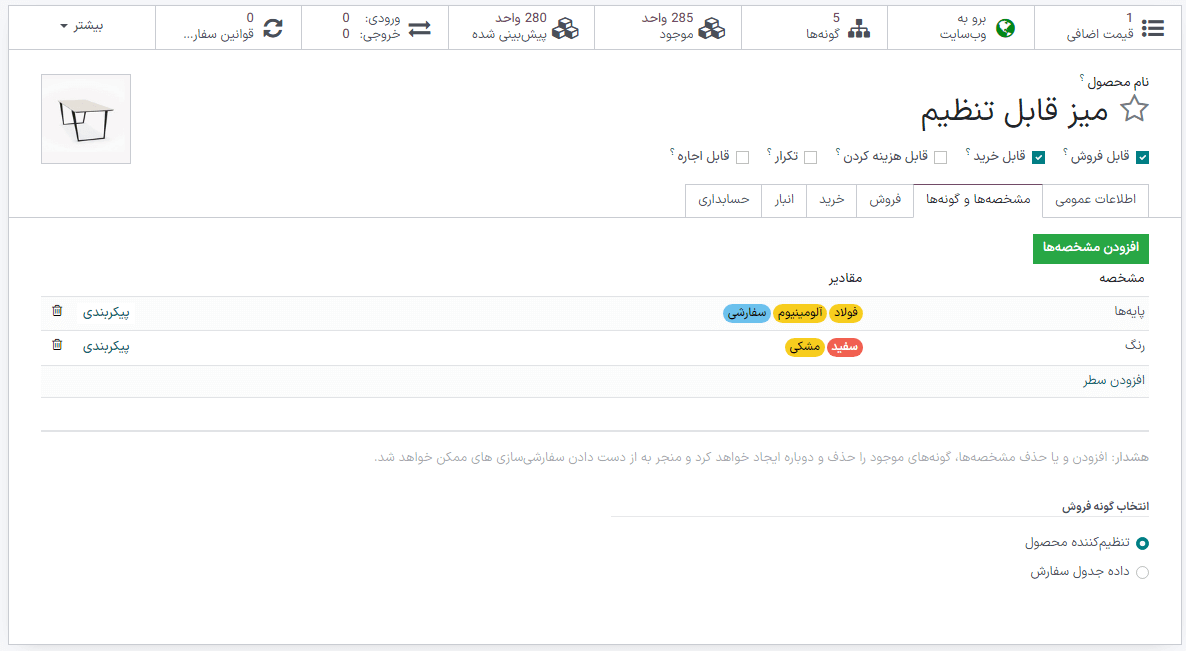Open the حسابداری tab
1186x651 pixels.
(723, 200)
